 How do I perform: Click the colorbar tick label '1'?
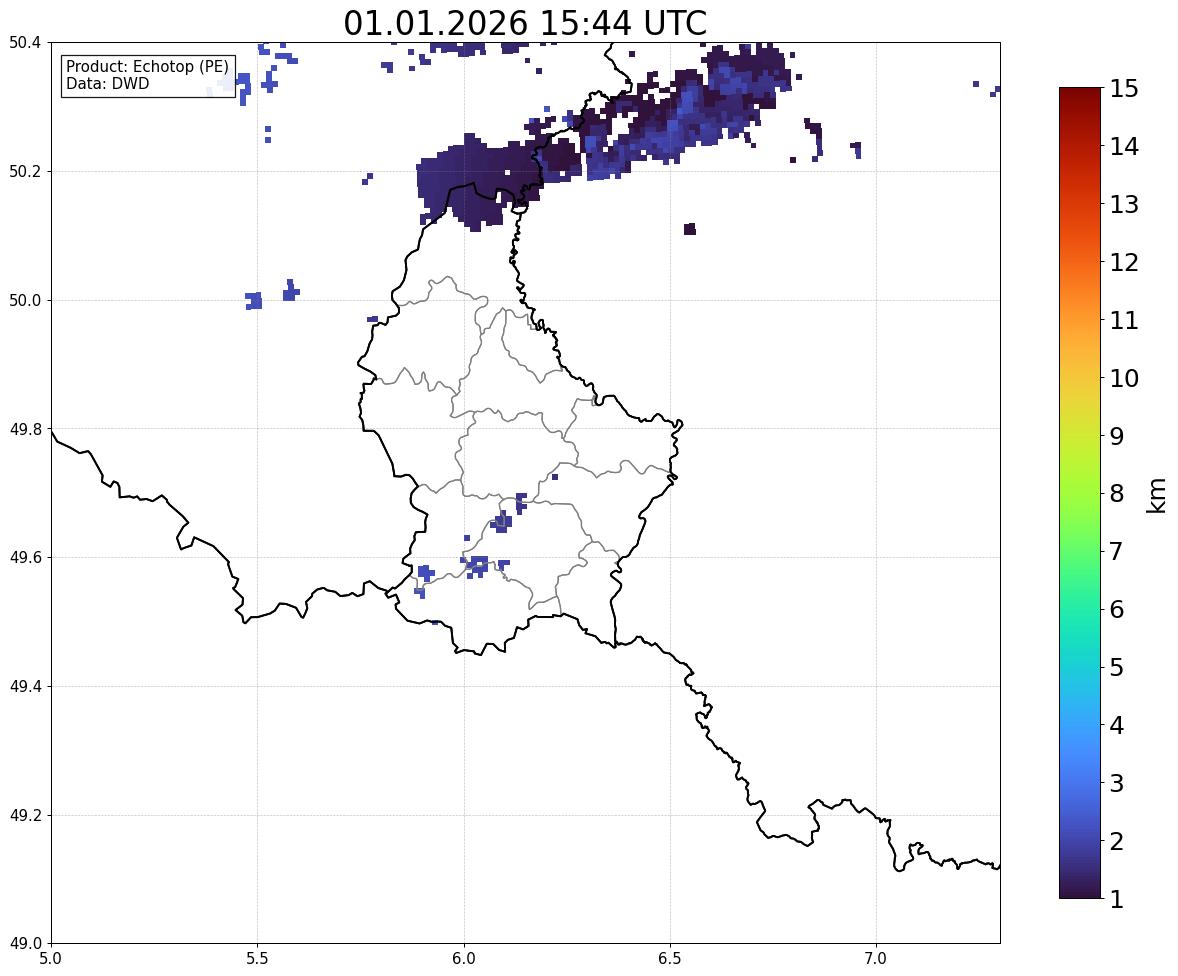click(x=1117, y=899)
